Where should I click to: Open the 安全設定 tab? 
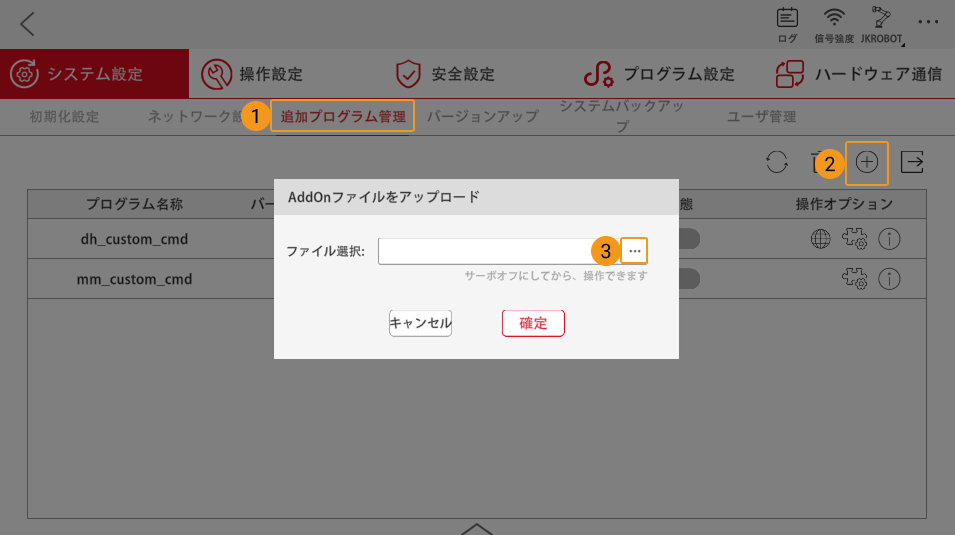[445, 74]
